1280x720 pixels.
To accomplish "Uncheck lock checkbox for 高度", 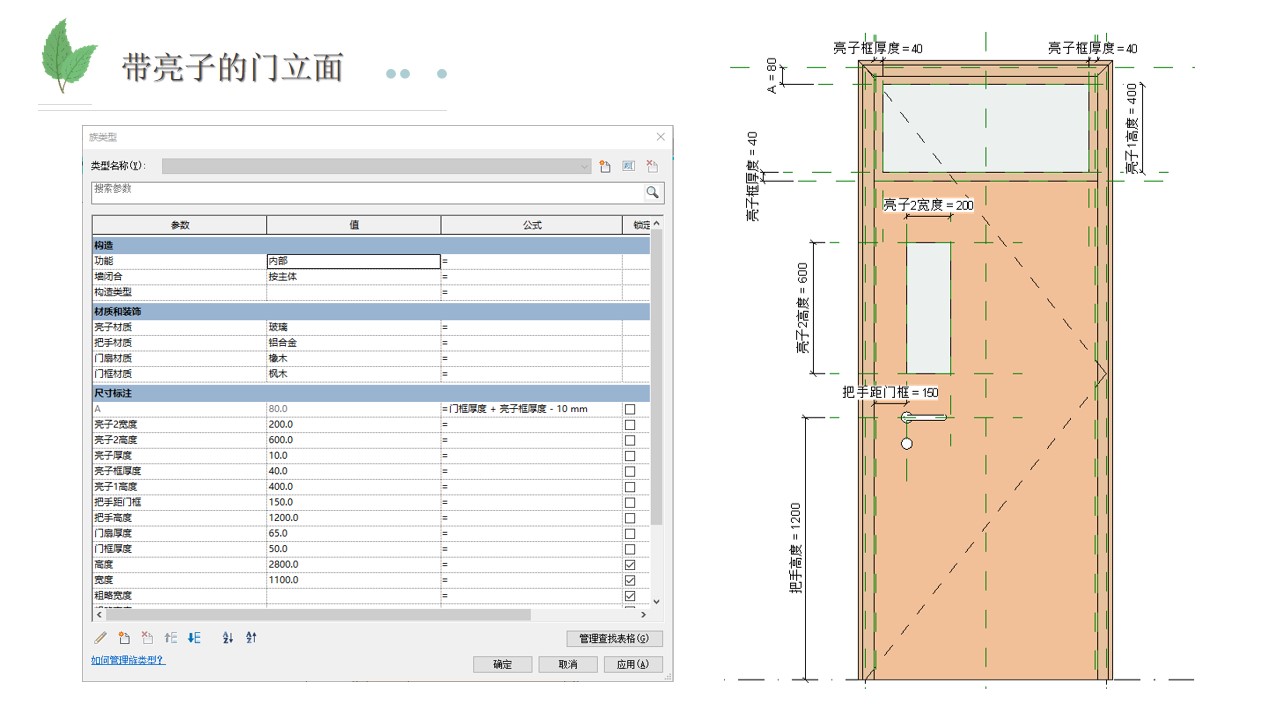I will click(x=630, y=565).
